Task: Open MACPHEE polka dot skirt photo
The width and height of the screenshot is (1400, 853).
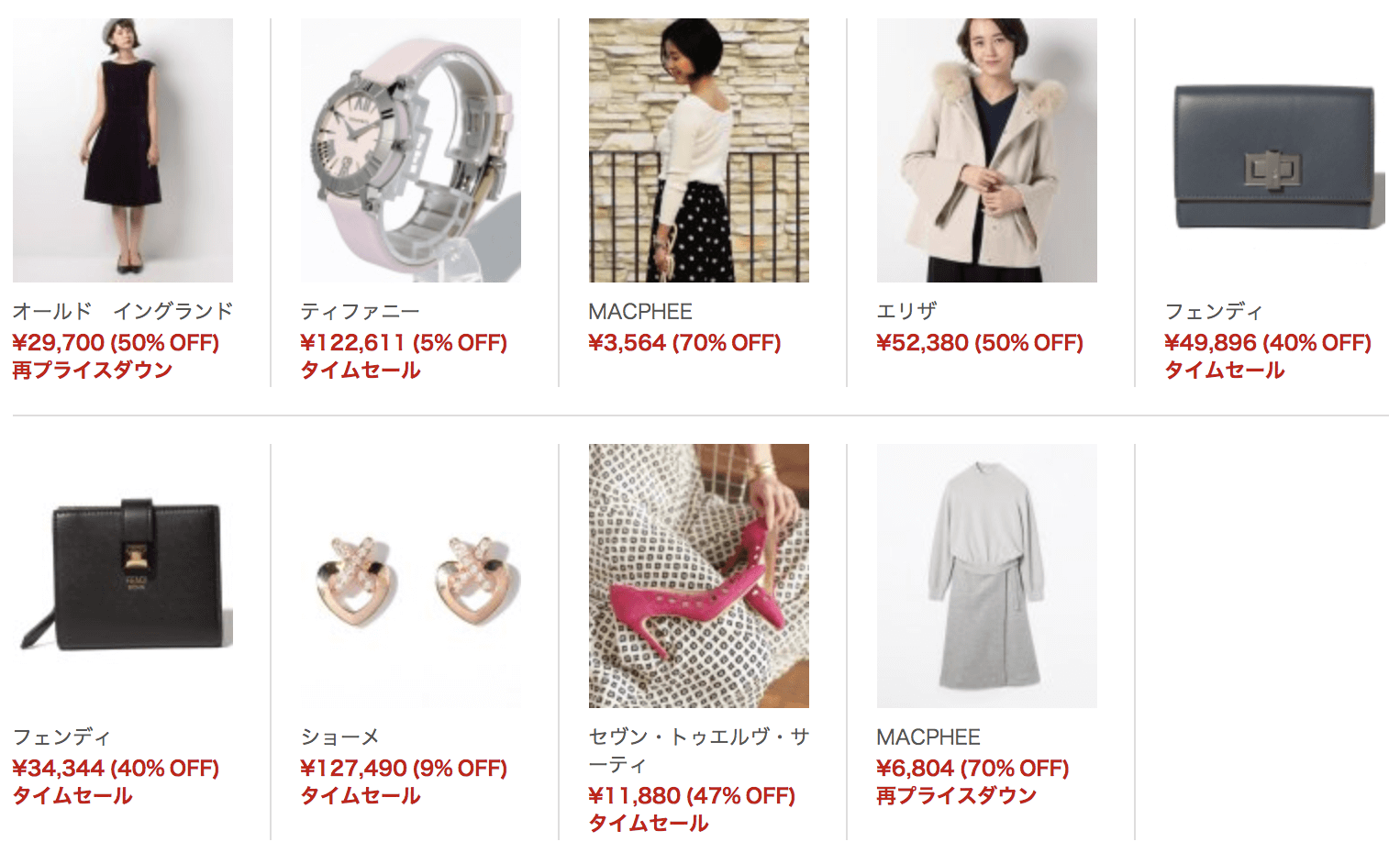Action: tap(699, 150)
